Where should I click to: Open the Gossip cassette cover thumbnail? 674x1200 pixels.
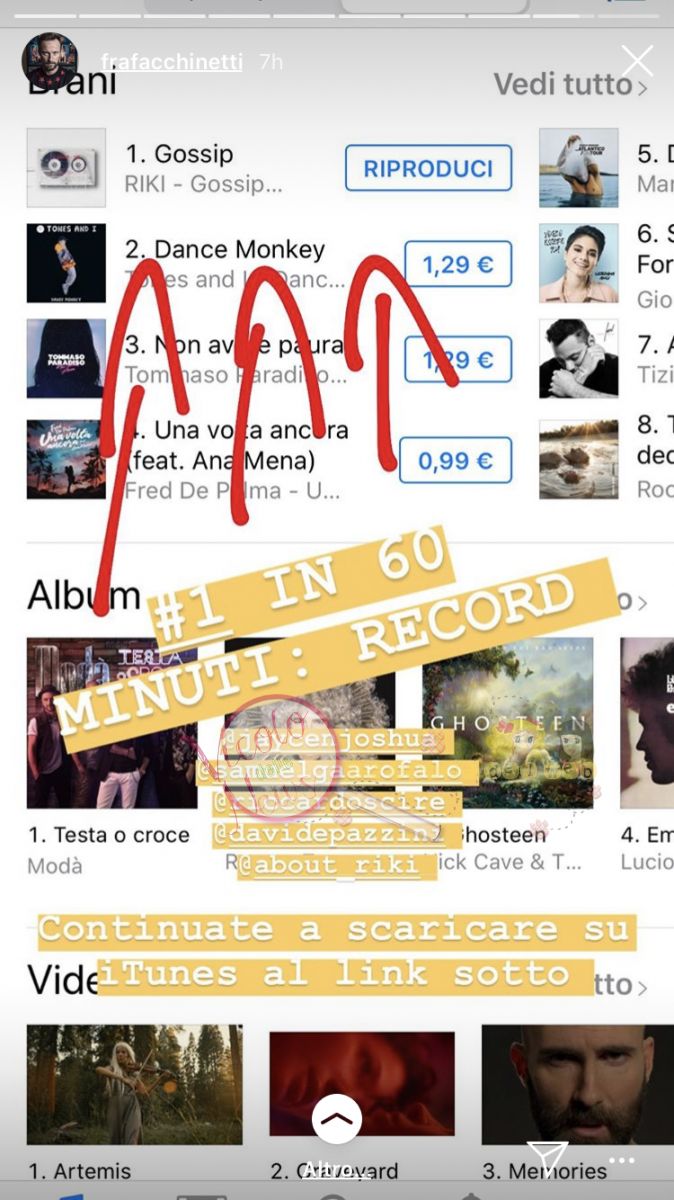tap(66, 167)
